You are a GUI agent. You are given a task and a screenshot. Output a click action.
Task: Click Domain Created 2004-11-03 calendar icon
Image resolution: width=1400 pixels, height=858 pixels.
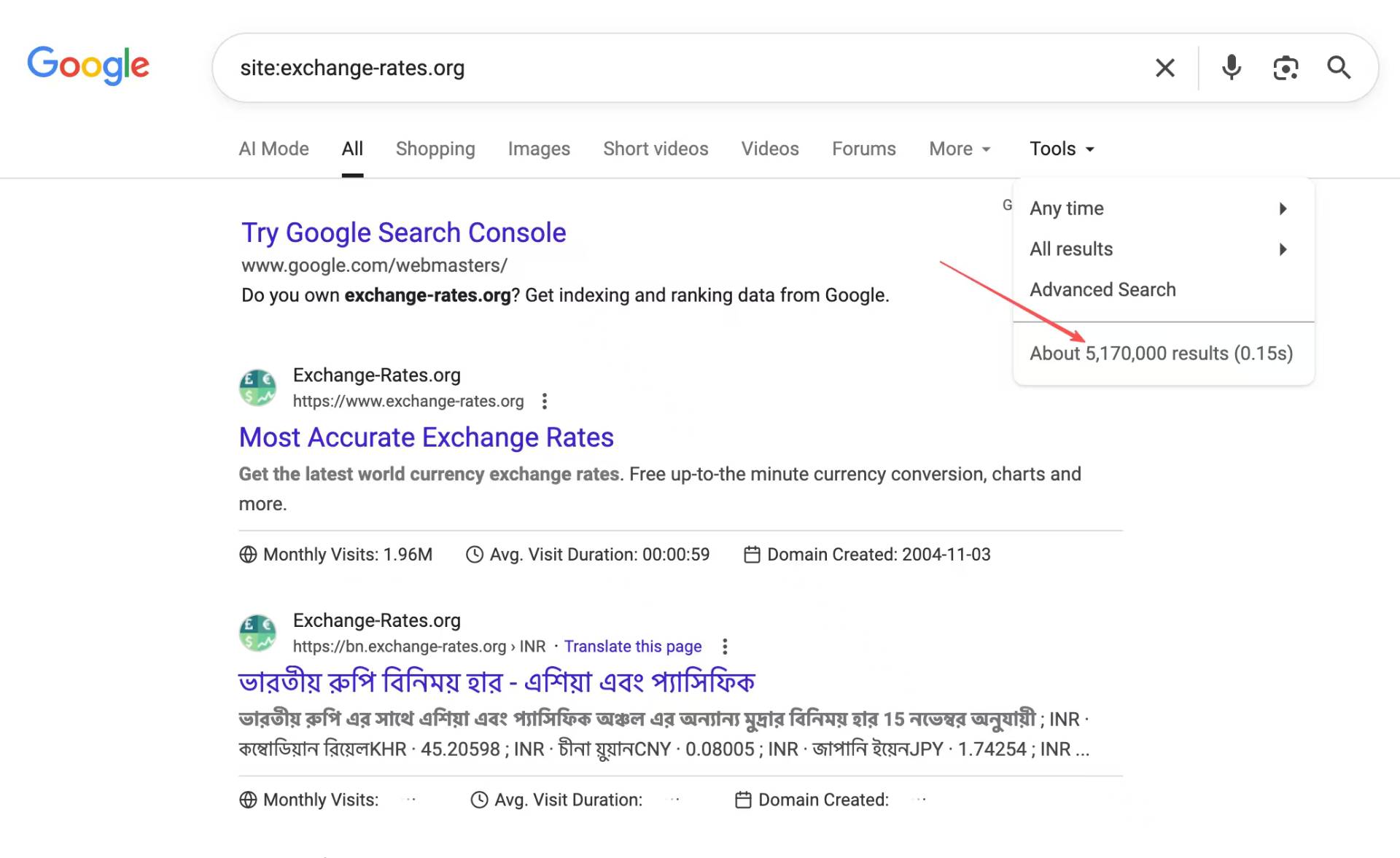coord(752,555)
